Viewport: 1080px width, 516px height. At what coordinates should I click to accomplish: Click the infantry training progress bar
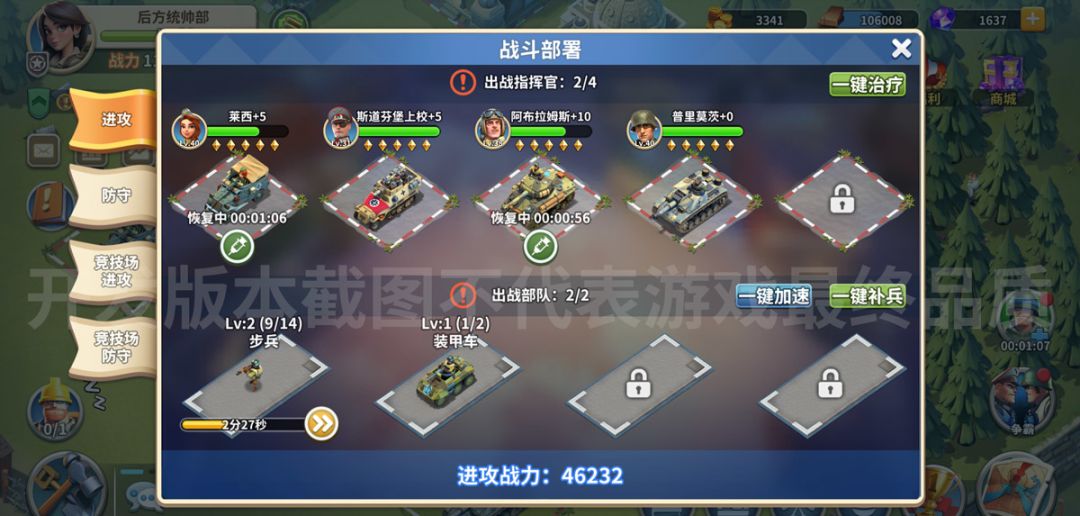coord(244,424)
